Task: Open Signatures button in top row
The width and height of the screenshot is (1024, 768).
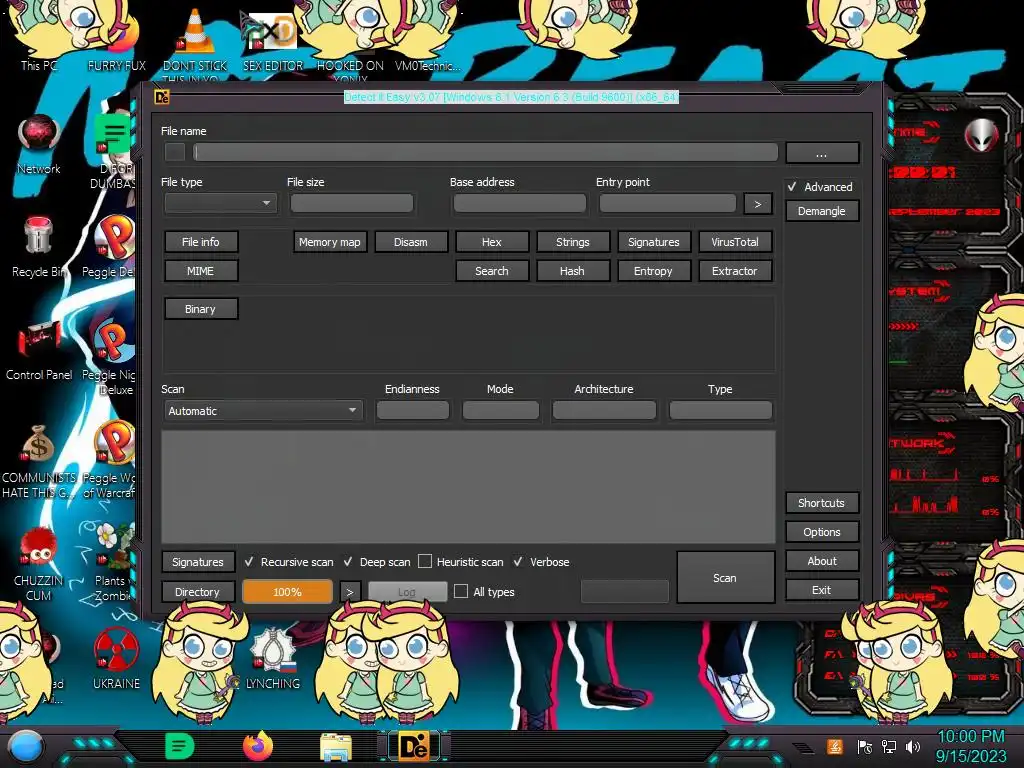Action: pos(654,242)
